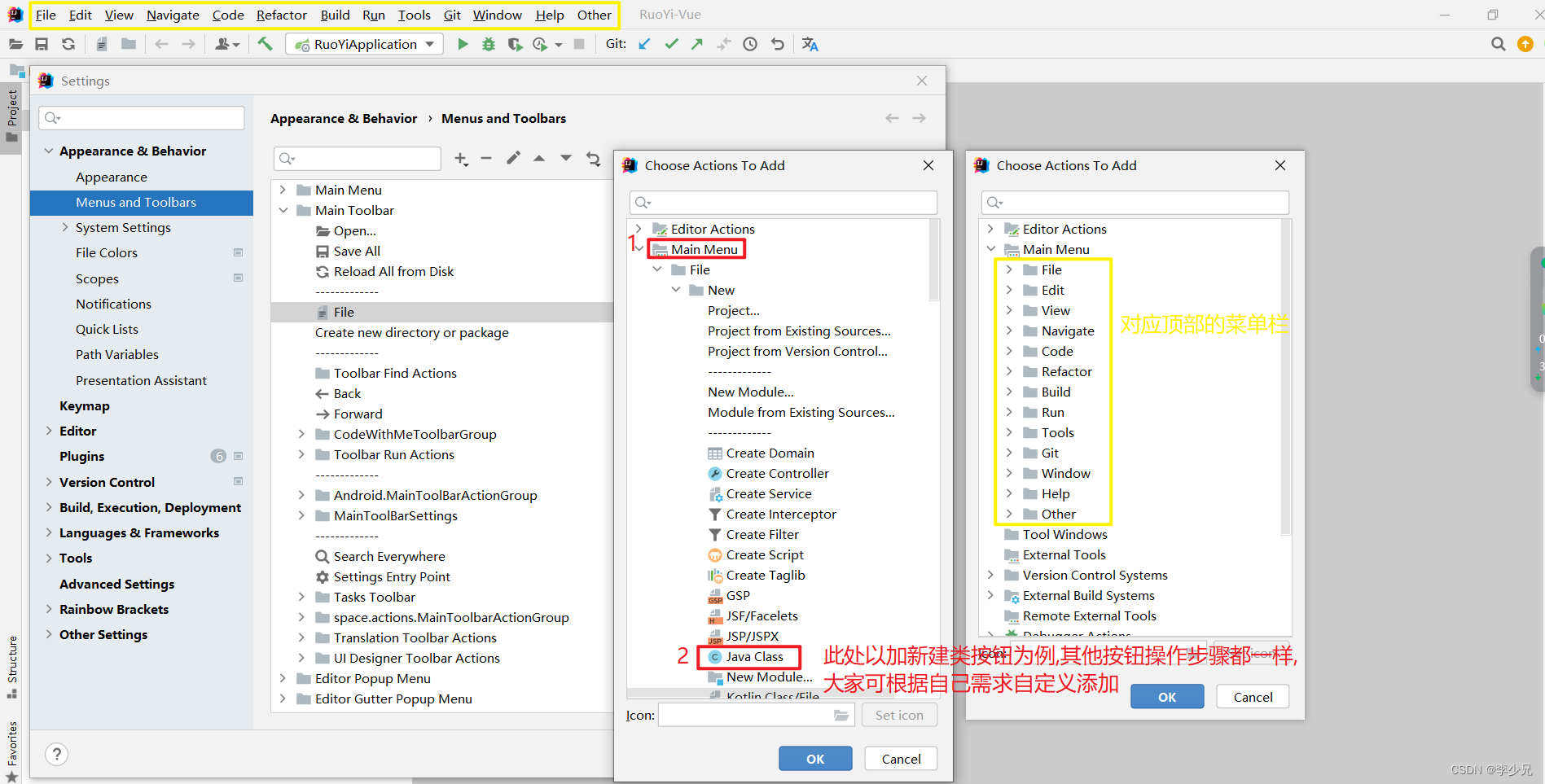The image size is (1545, 784).
Task: Click OK in the right Choose Actions dialog
Action: click(x=1167, y=697)
